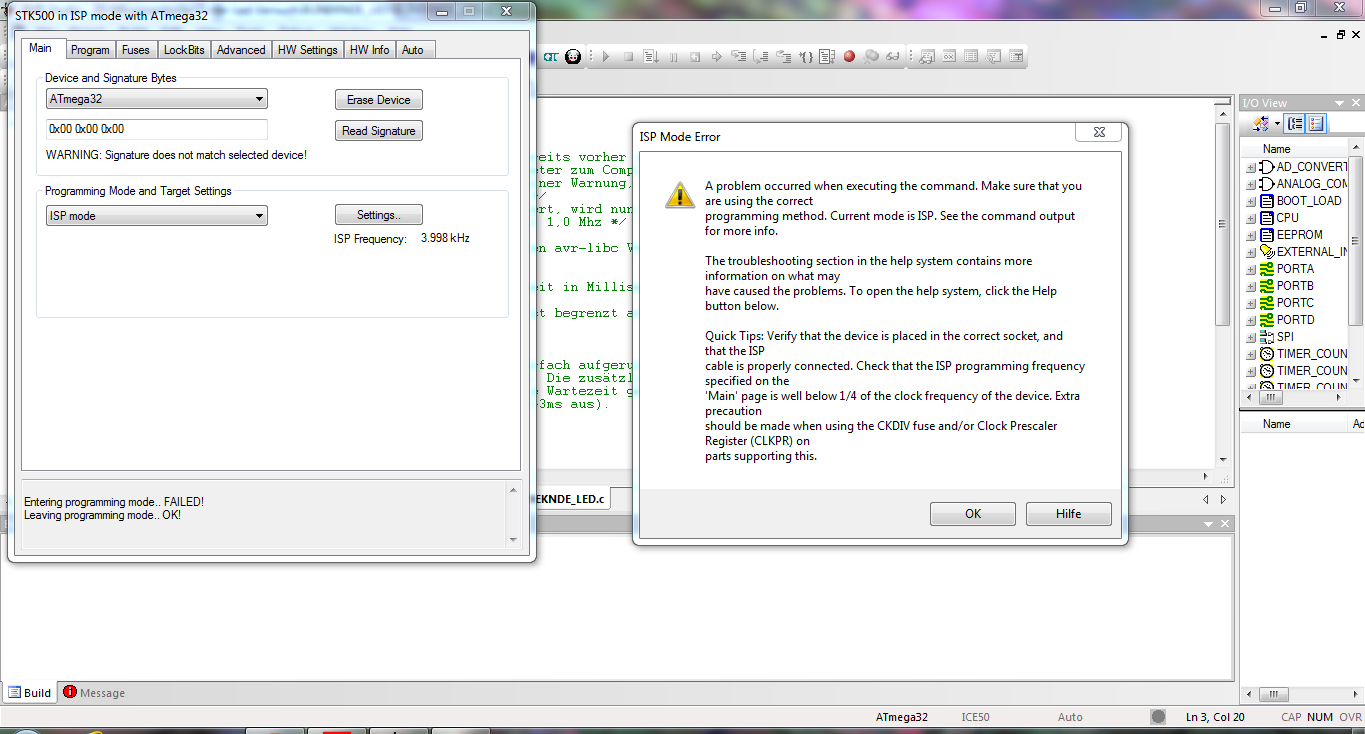Open the LockBits tab
1365x734 pixels.
[184, 50]
